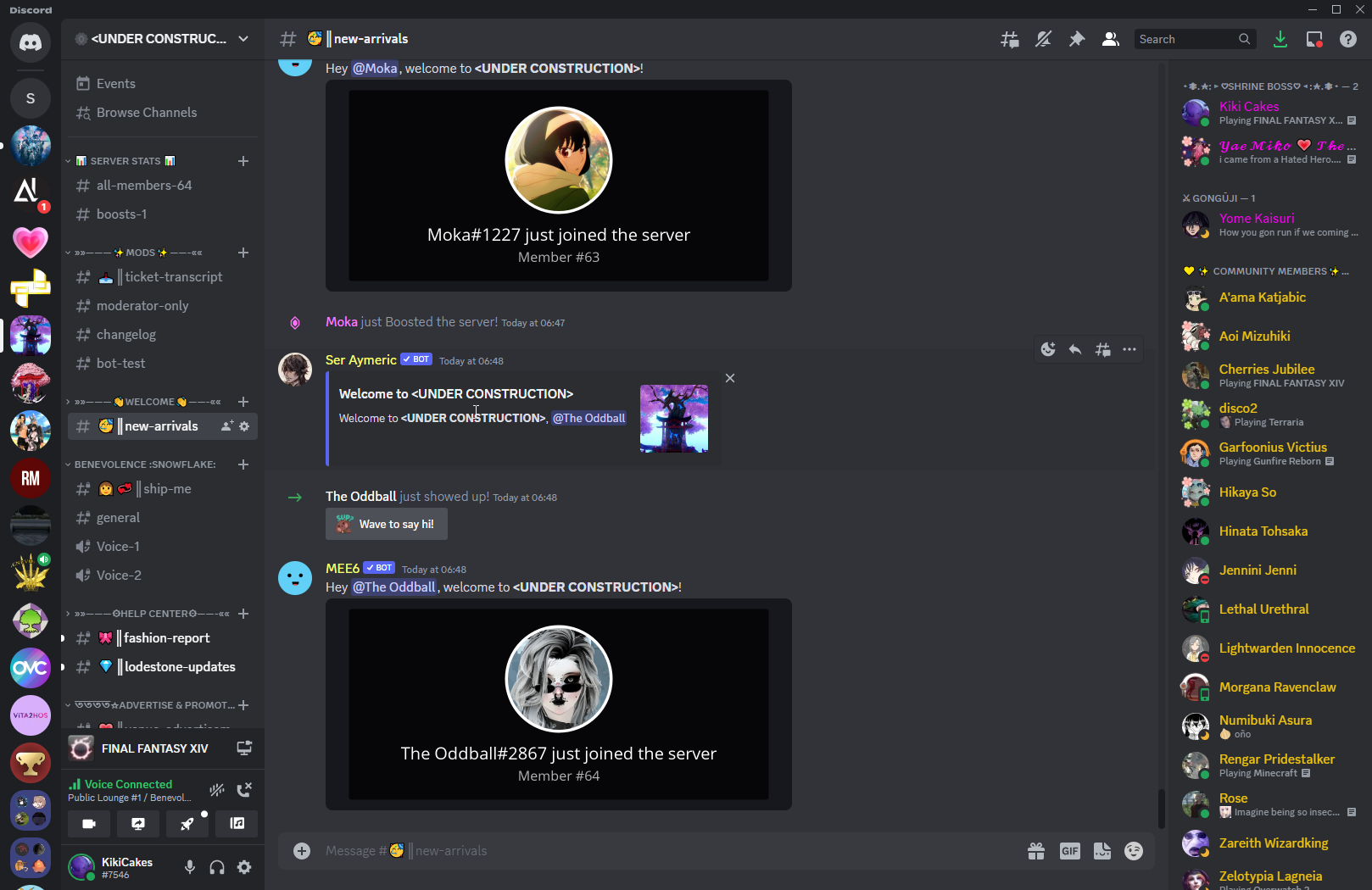The image size is (1372, 890).
Task: Create thread from Ser Aymeric's message
Action: point(1102,349)
